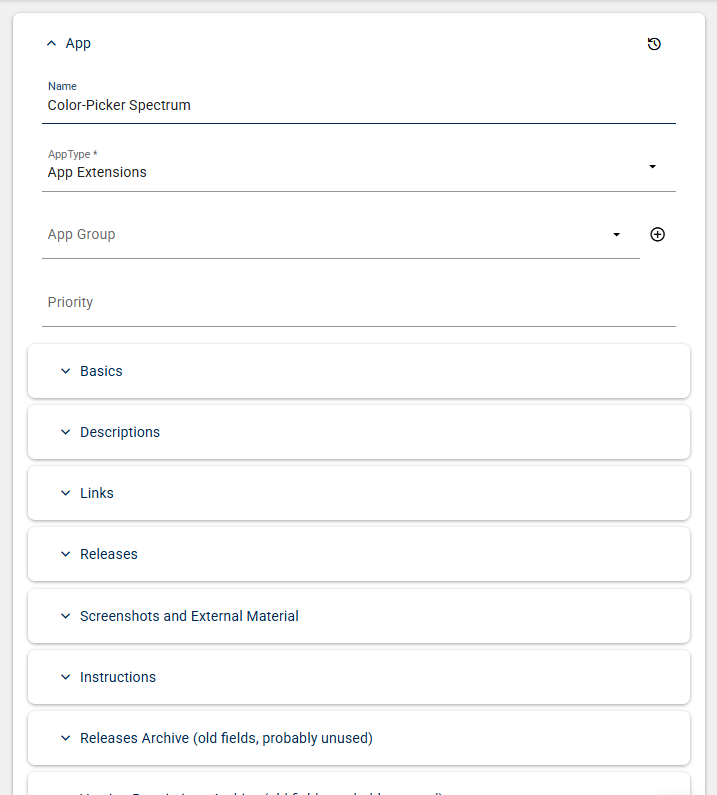This screenshot has width=717, height=795.
Task: Expand the Releases Archive chevron
Action: tap(66, 738)
